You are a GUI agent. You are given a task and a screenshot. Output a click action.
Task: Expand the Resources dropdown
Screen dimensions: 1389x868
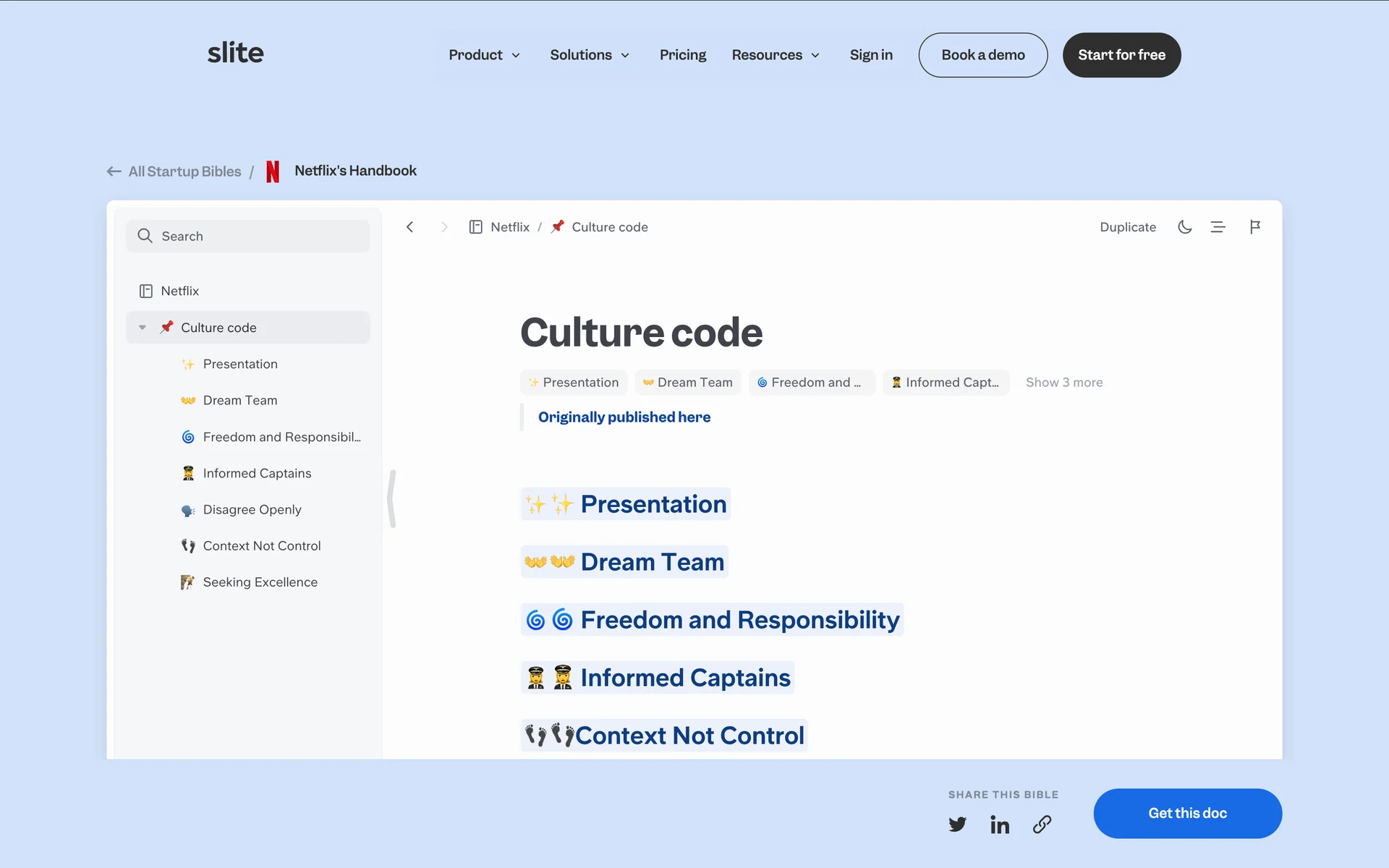776,55
